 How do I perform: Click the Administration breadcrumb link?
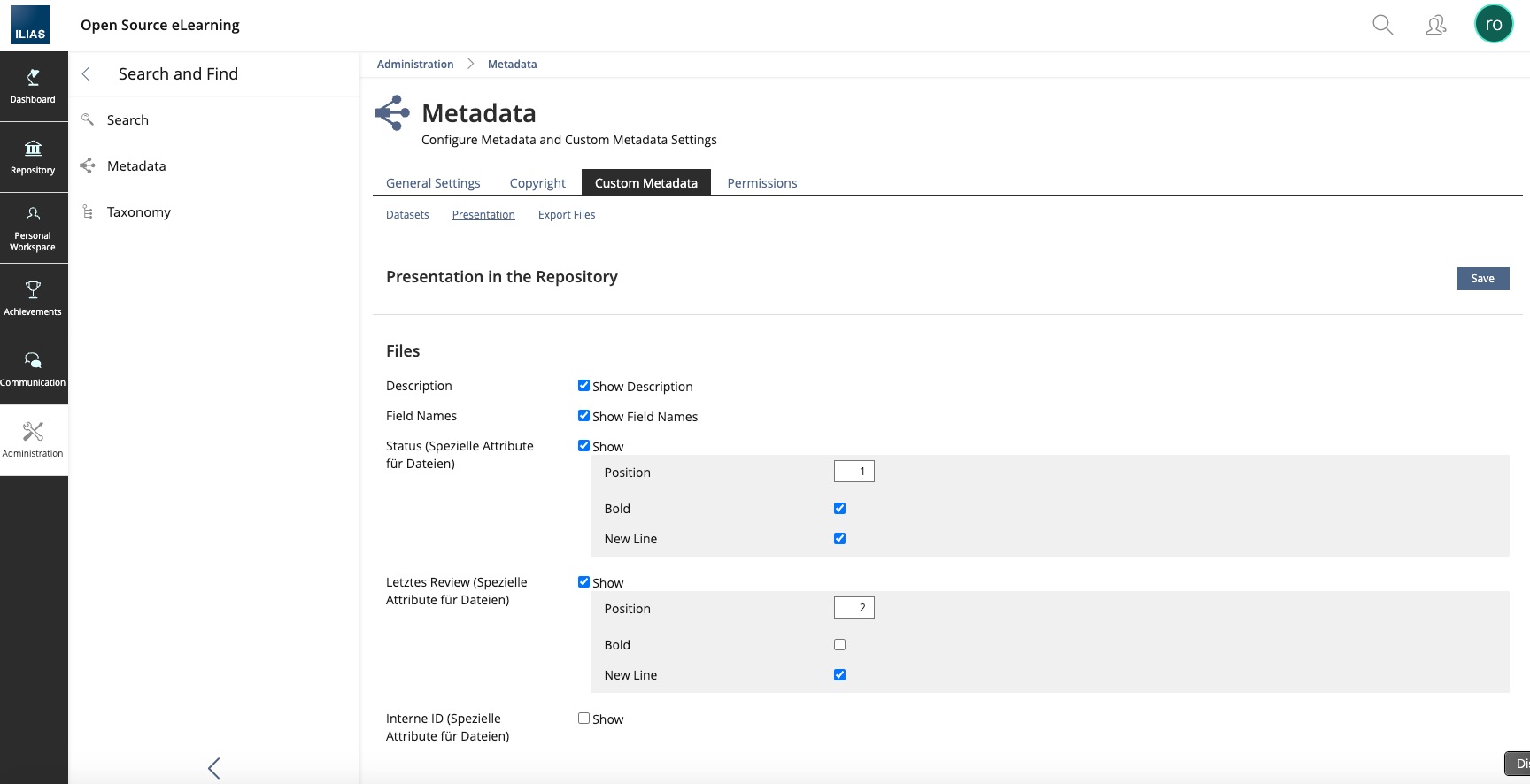415,65
